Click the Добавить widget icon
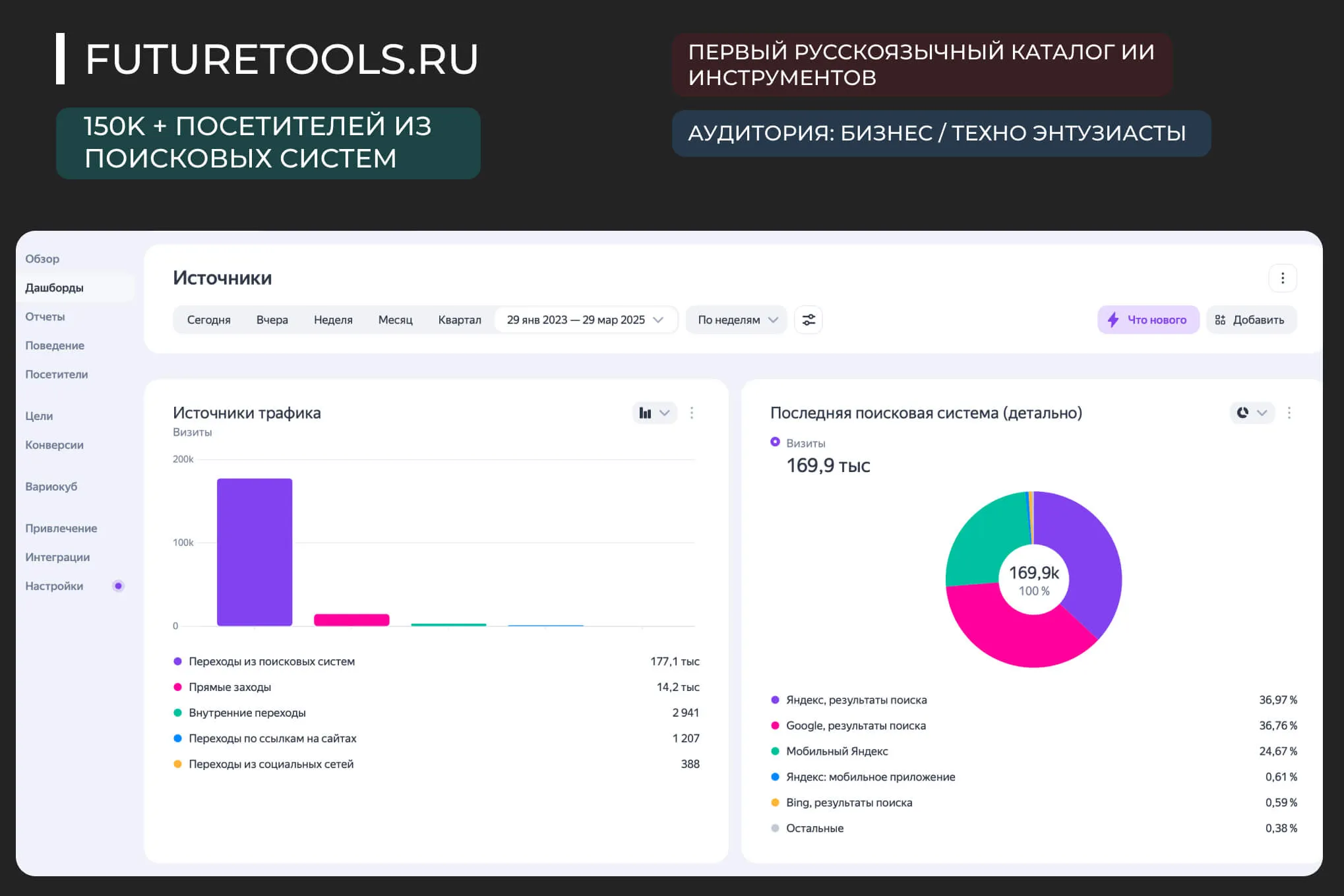Image resolution: width=1344 pixels, height=896 pixels. 1220,320
